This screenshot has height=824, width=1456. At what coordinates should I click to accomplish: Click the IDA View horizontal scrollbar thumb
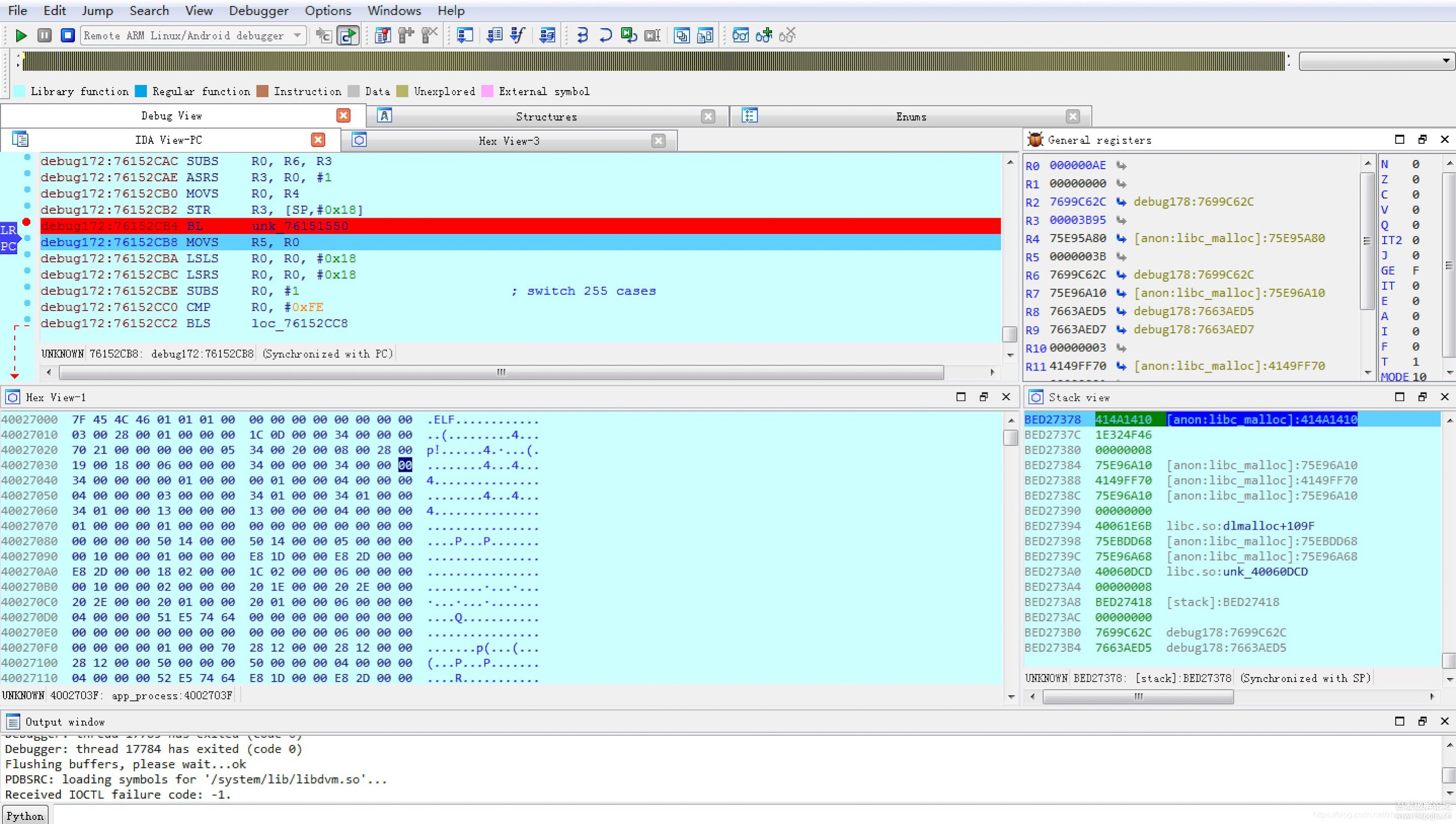pyautogui.click(x=501, y=373)
